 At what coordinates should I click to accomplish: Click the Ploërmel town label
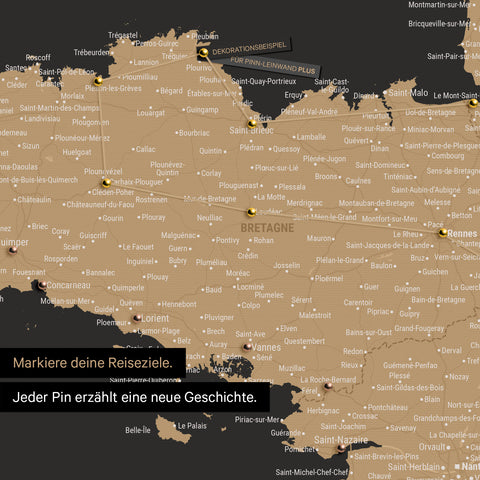click(329, 278)
